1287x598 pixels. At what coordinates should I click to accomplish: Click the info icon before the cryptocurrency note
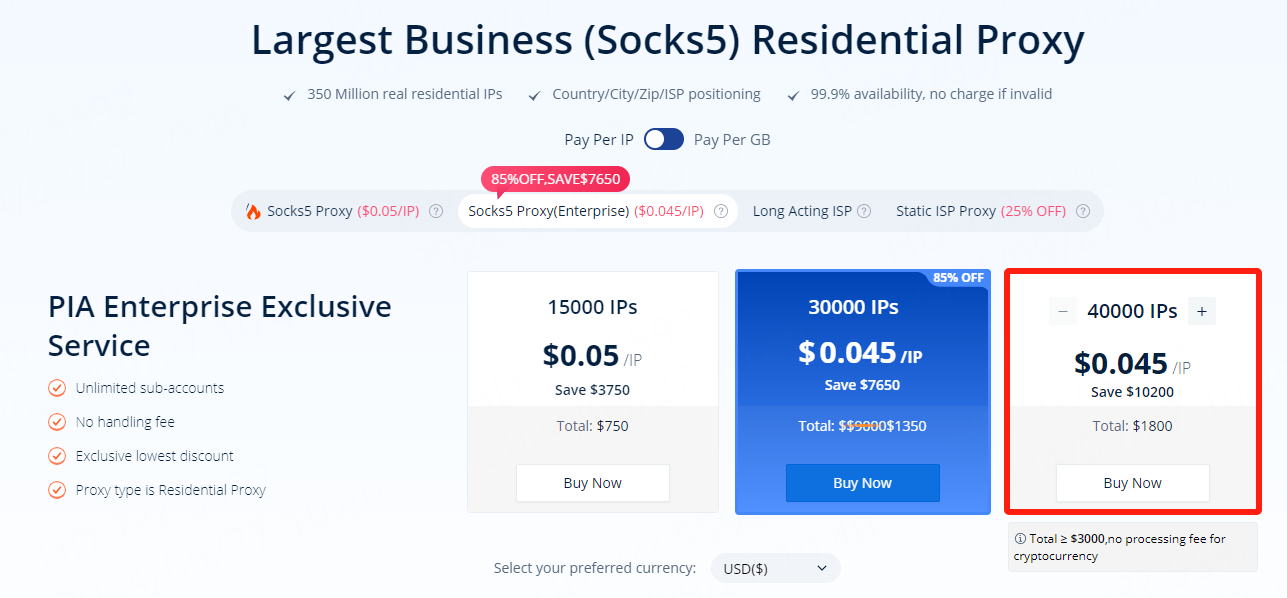[x=1020, y=539]
